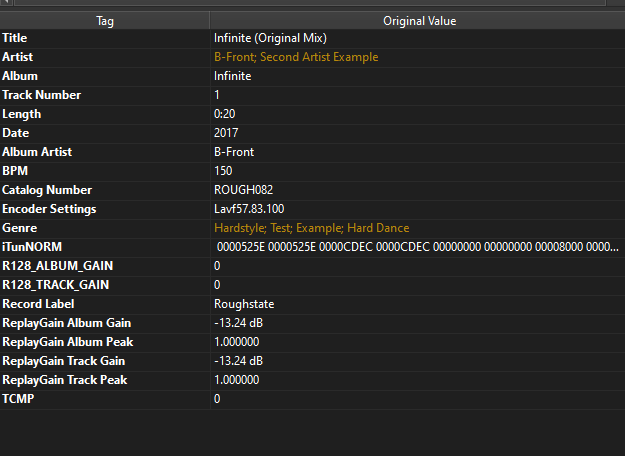Select the Record Label tag label
The width and height of the screenshot is (625, 456).
pyautogui.click(x=38, y=304)
